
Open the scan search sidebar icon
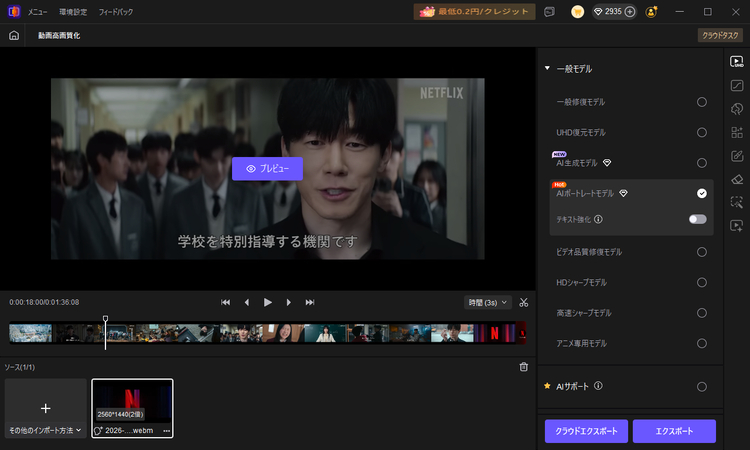[x=737, y=202]
